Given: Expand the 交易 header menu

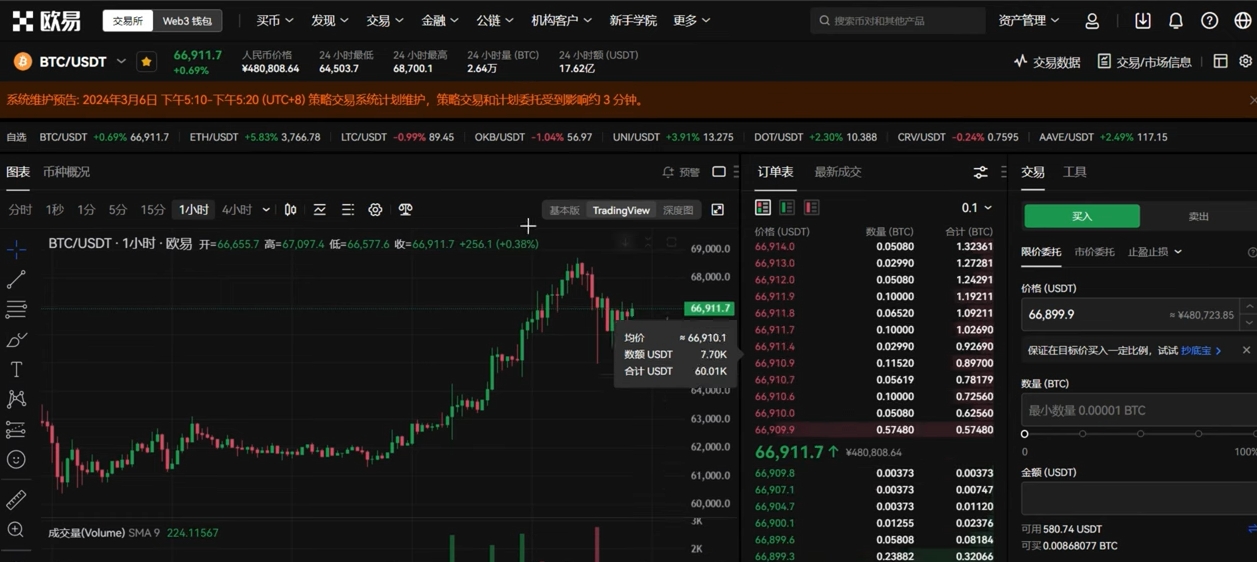Looking at the screenshot, I should coord(385,20).
